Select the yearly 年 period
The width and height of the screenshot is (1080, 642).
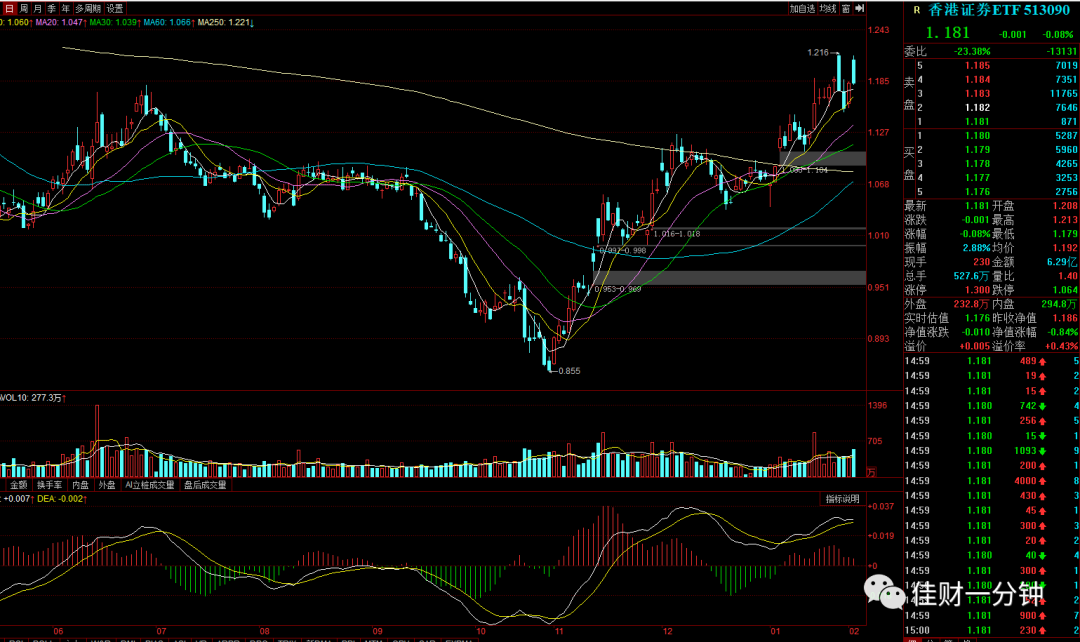tap(65, 8)
